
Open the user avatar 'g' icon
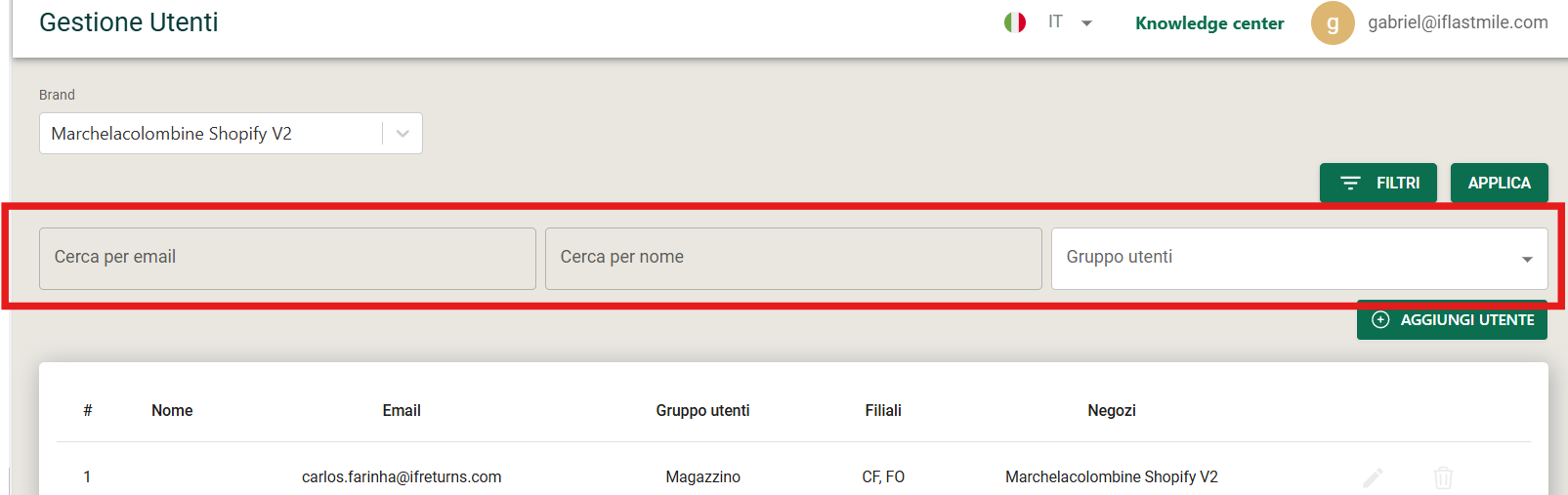1333,22
